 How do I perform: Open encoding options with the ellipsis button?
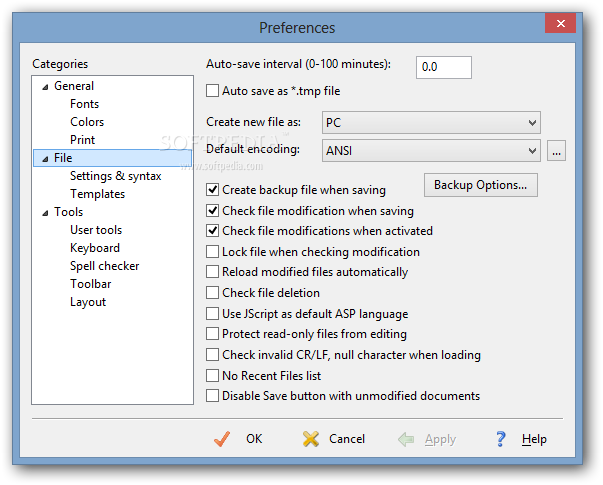[556, 151]
